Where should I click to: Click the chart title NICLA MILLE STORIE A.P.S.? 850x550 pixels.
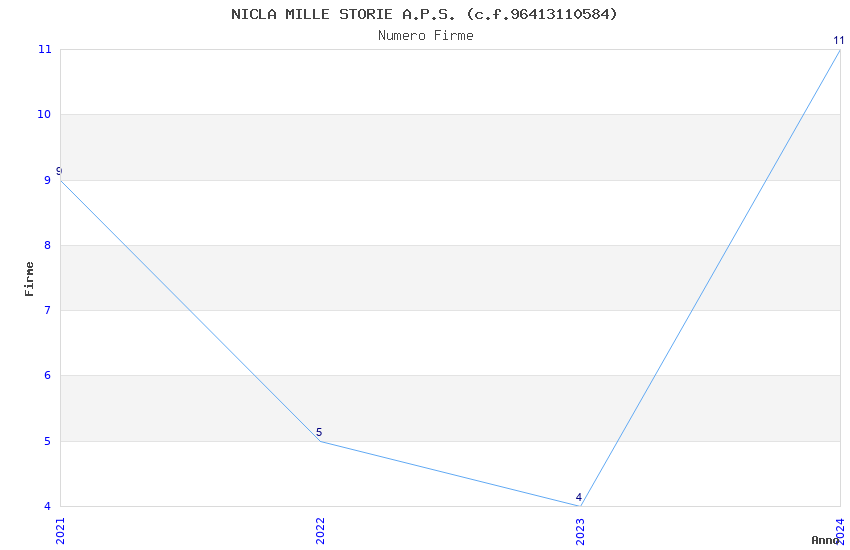pyautogui.click(x=424, y=14)
